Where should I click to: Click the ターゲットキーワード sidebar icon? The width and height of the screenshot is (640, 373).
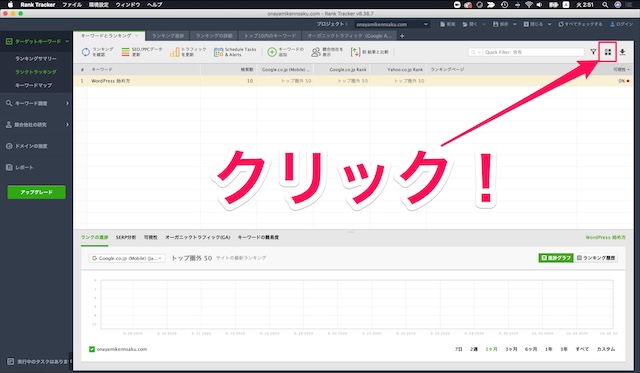pos(9,41)
